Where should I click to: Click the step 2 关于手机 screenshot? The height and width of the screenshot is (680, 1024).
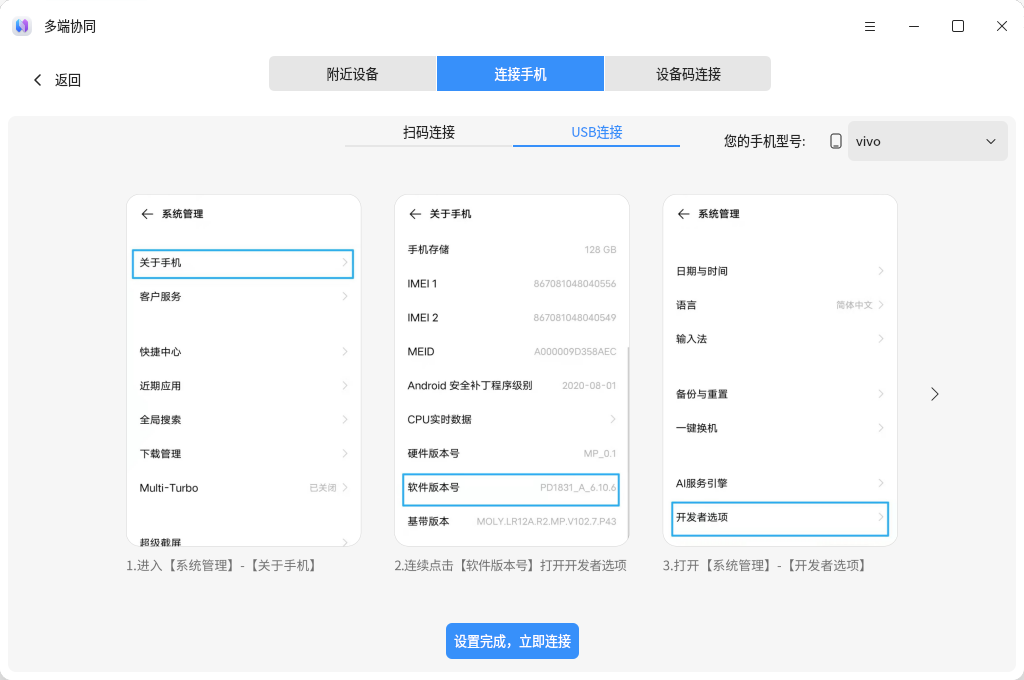coord(512,370)
